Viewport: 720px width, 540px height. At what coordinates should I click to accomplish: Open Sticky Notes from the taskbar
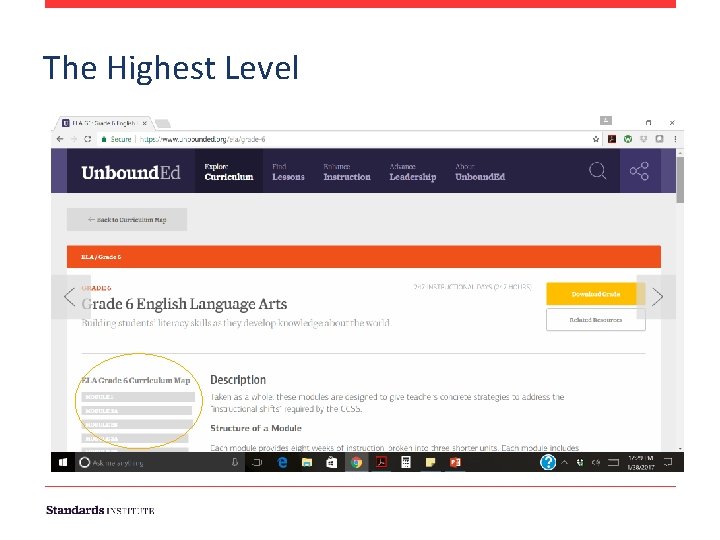point(430,462)
